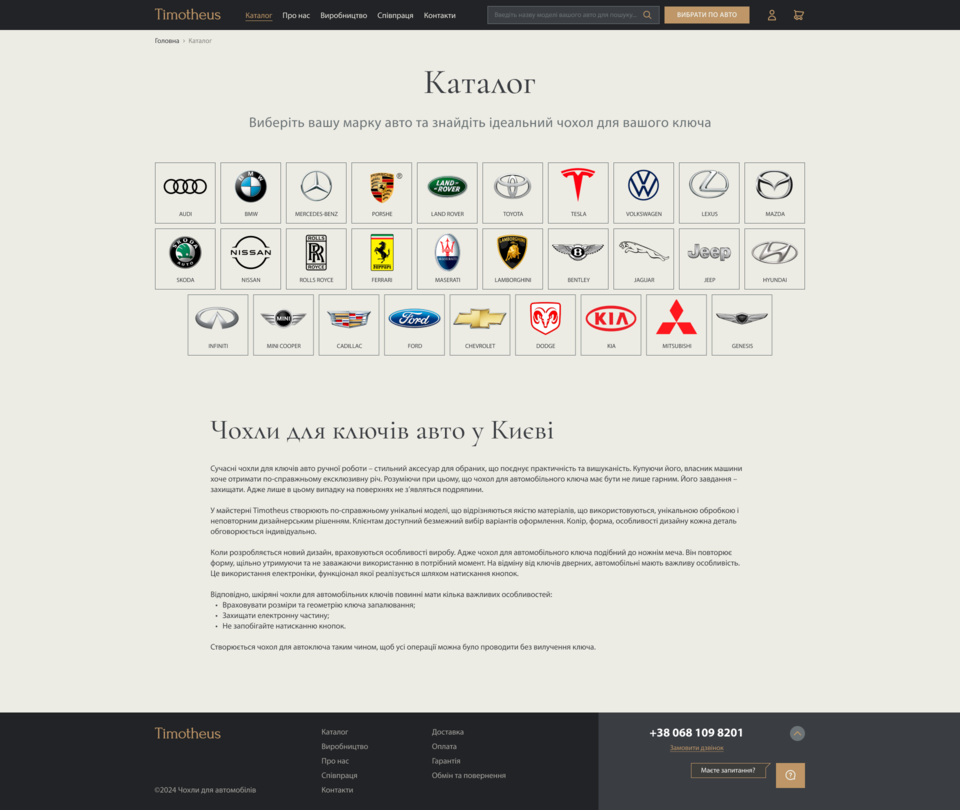960x810 pixels.
Task: Open footer link Про нас
Action: (x=335, y=761)
